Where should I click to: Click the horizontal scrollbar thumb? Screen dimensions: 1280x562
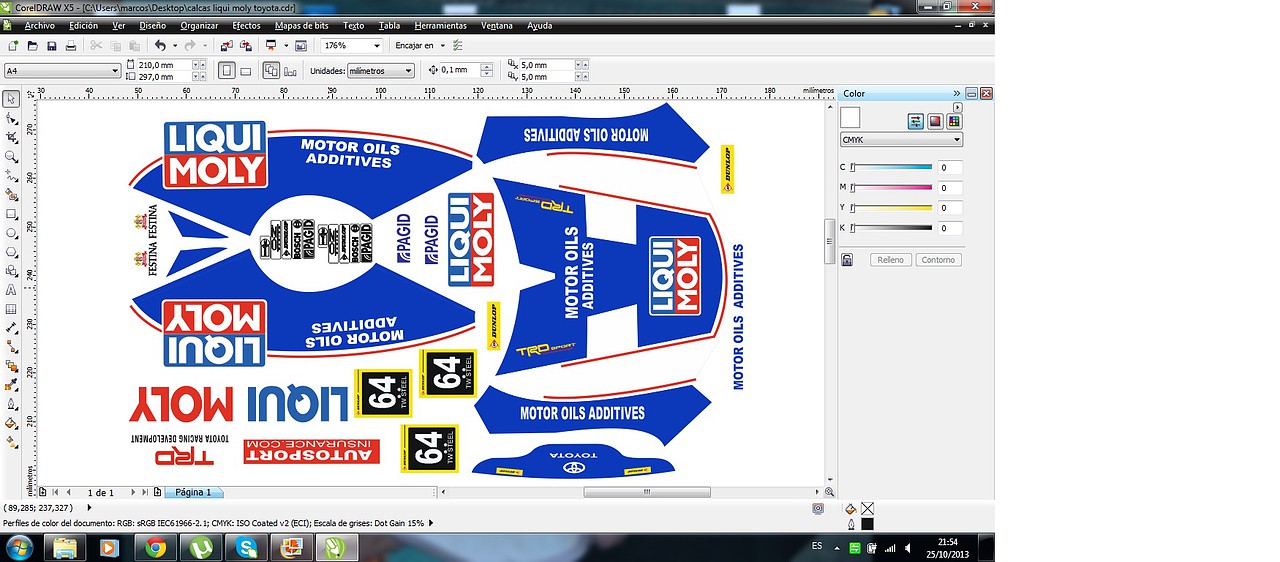pos(647,492)
